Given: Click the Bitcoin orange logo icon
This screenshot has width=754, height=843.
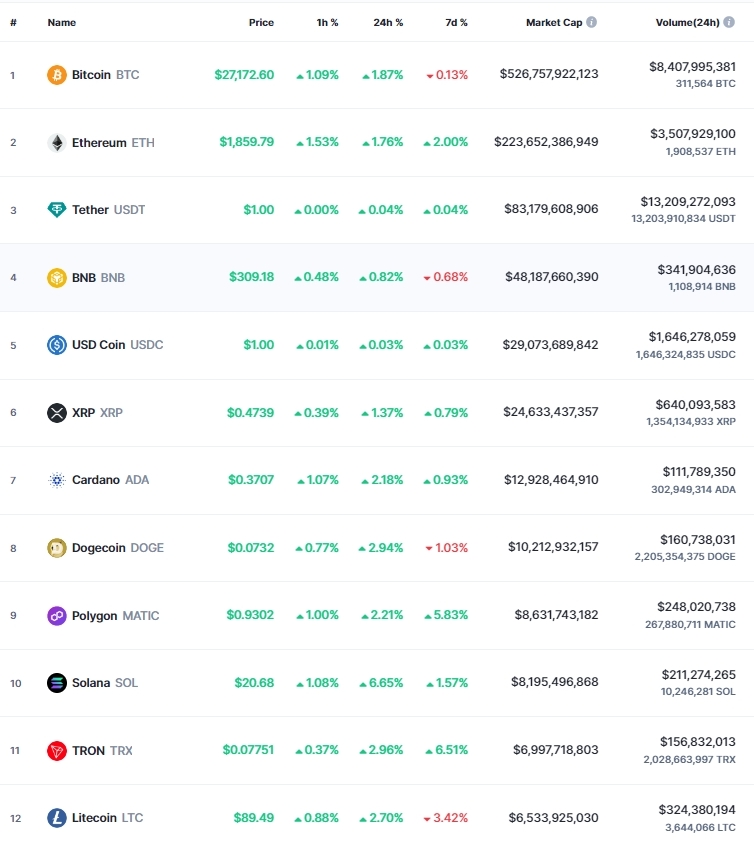Looking at the screenshot, I should tap(56, 75).
